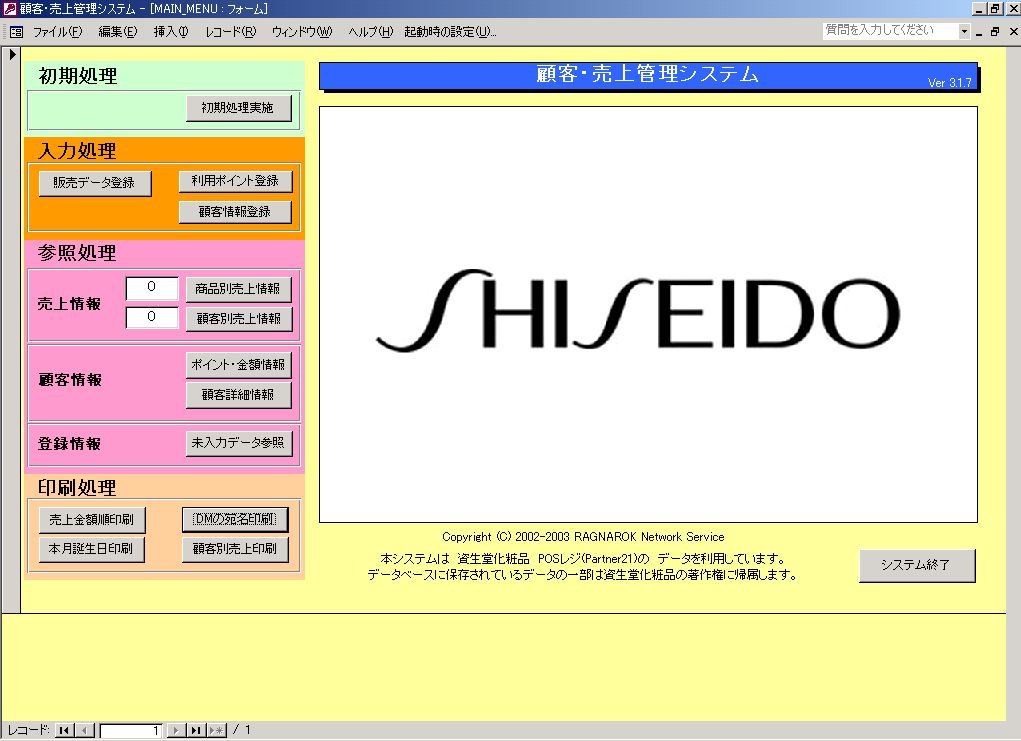This screenshot has height=741, width=1021.
Task: Click the 本月誕生日印刷 button
Action: (91, 549)
